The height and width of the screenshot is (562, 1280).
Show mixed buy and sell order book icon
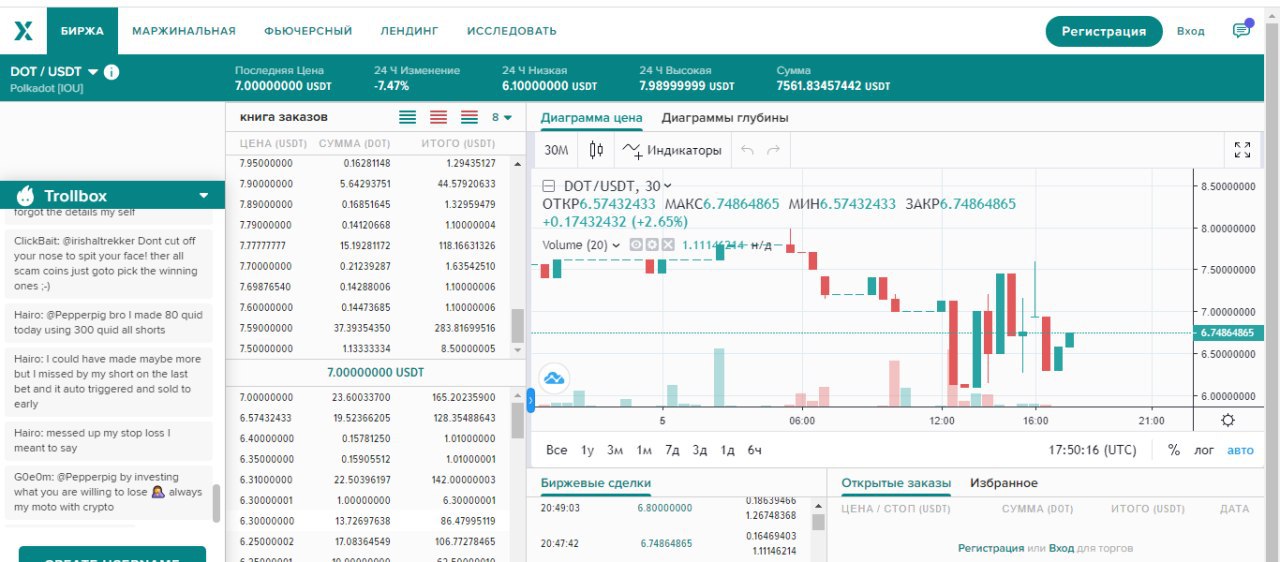469,117
